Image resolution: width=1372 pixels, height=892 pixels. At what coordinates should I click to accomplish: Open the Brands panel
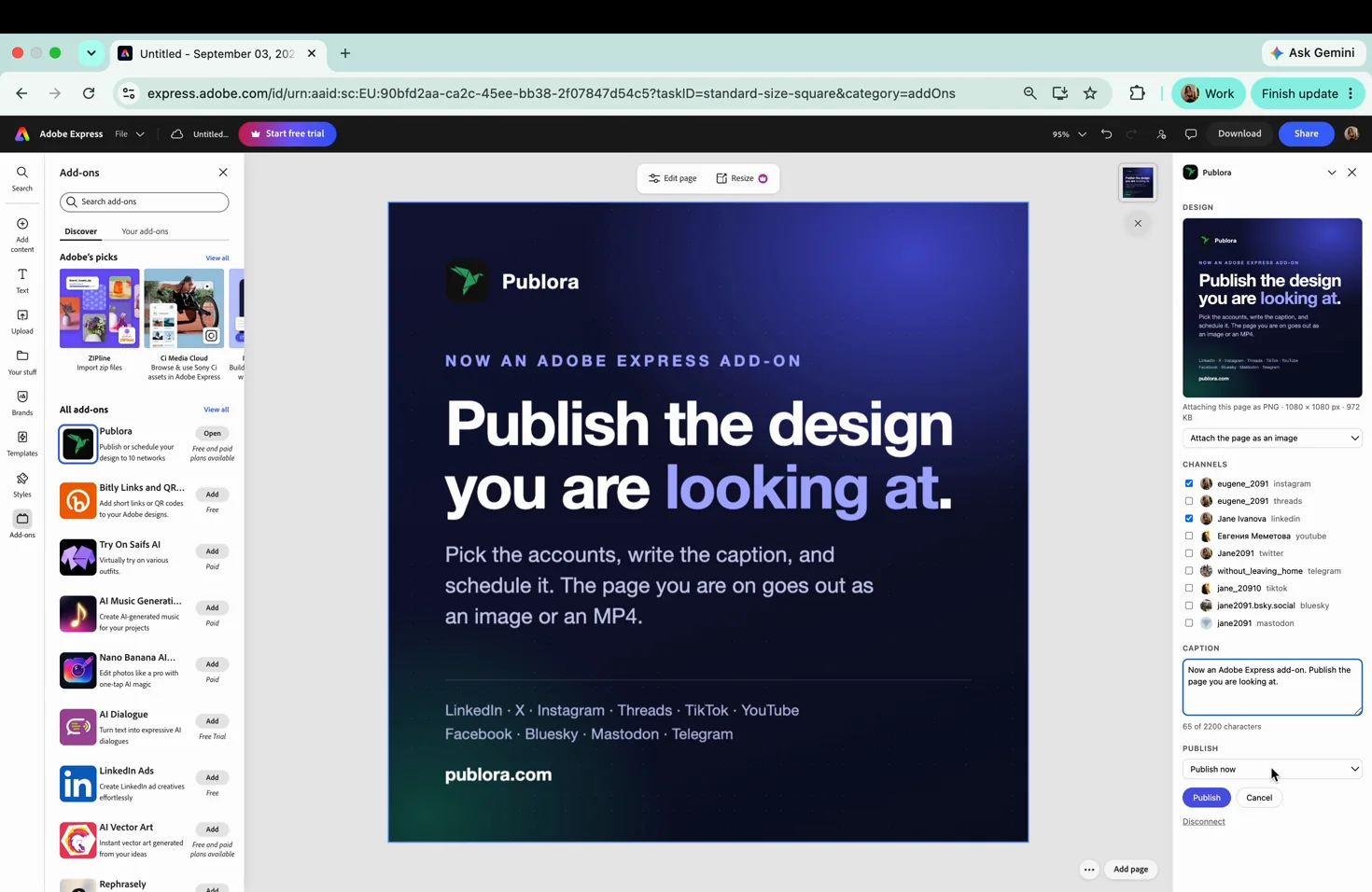pyautogui.click(x=22, y=403)
